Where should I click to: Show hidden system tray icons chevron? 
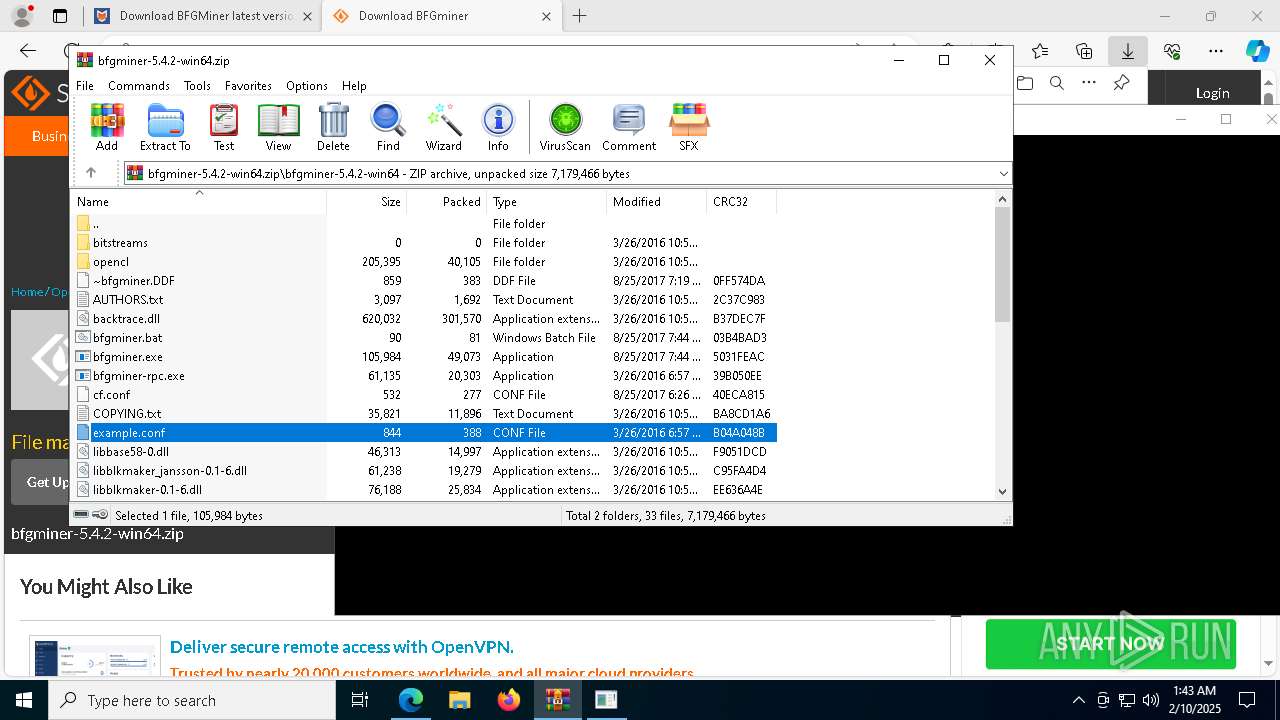click(x=1078, y=700)
